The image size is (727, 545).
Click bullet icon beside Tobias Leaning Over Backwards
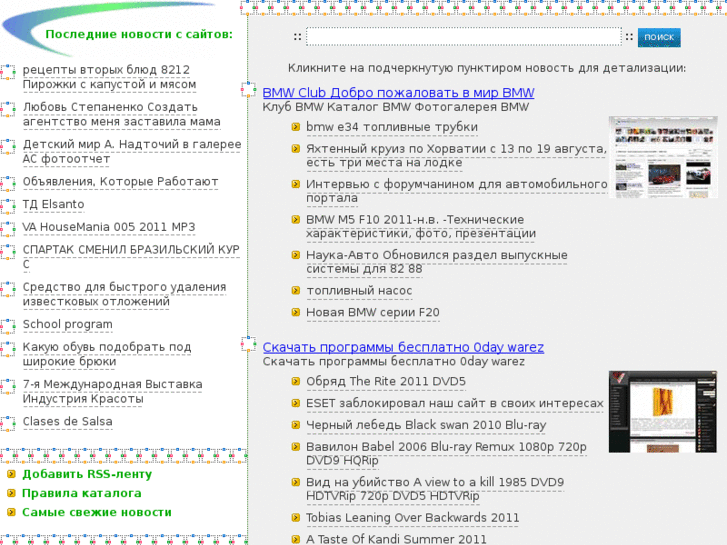point(296,517)
